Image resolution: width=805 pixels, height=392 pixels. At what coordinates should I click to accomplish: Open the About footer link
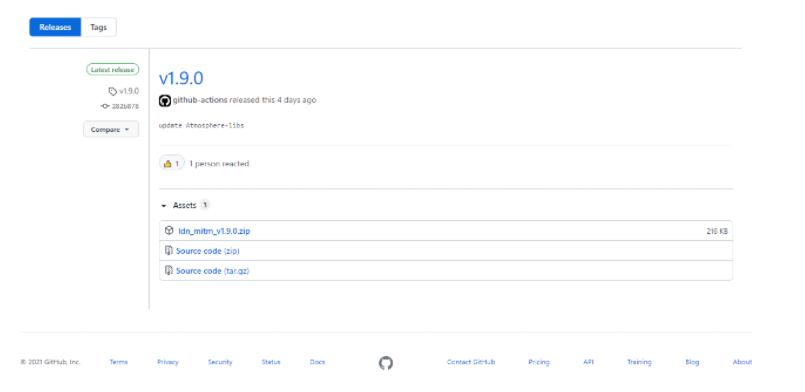click(742, 362)
